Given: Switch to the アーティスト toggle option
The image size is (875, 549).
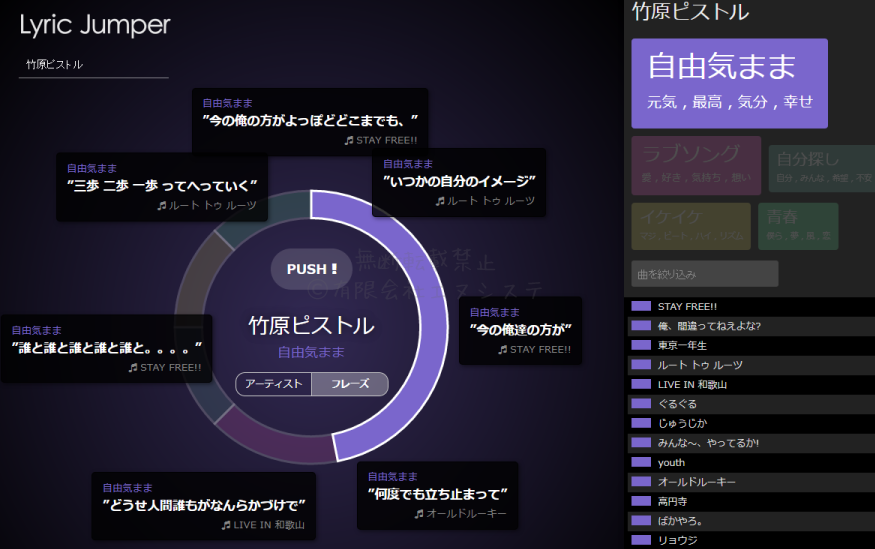Looking at the screenshot, I should click(273, 384).
